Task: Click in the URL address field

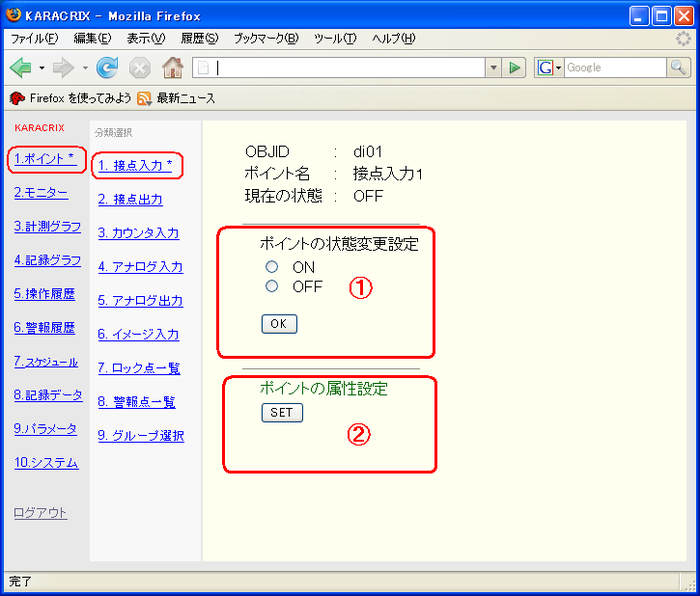Action: click(x=339, y=68)
